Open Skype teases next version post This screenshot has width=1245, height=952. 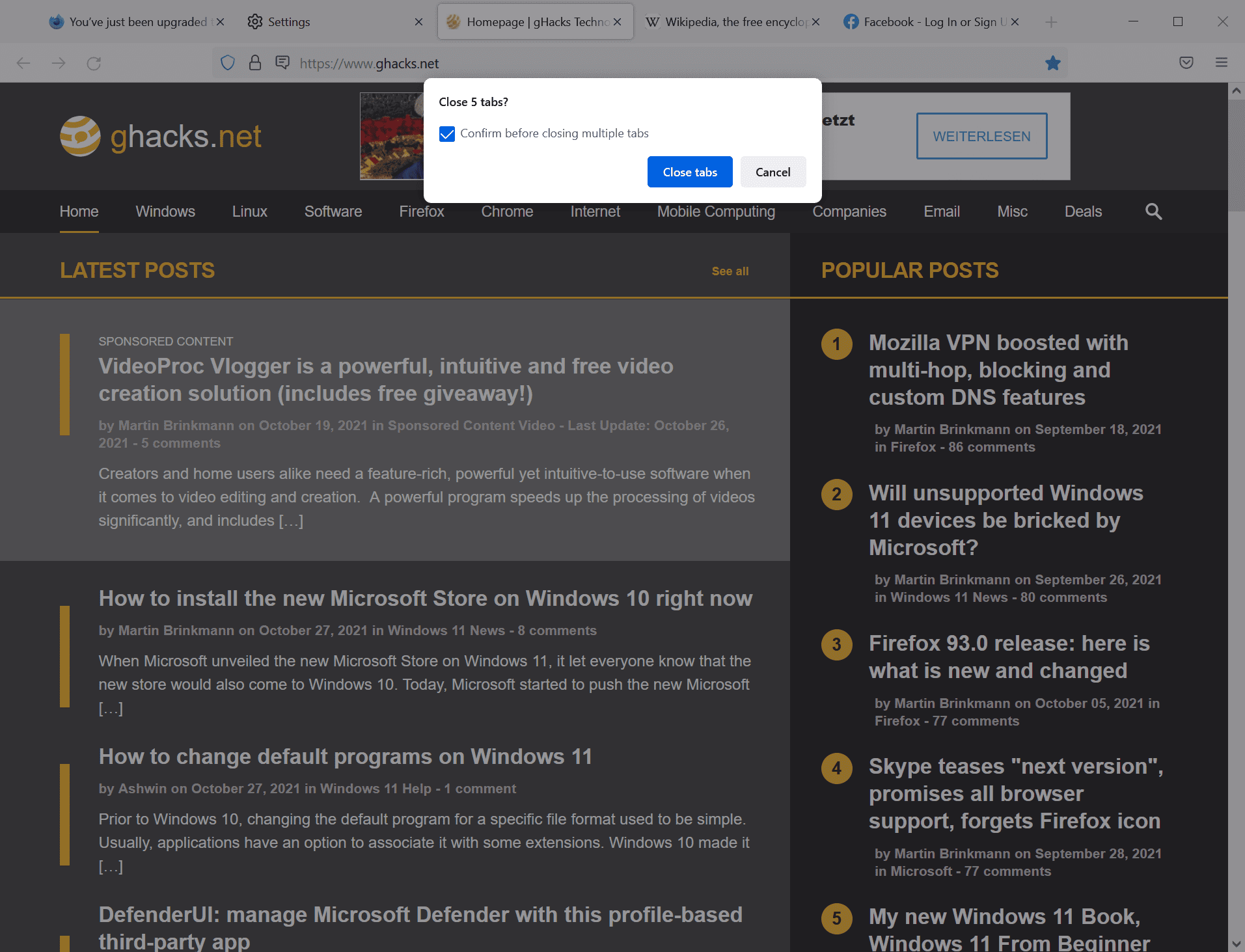(x=1016, y=793)
